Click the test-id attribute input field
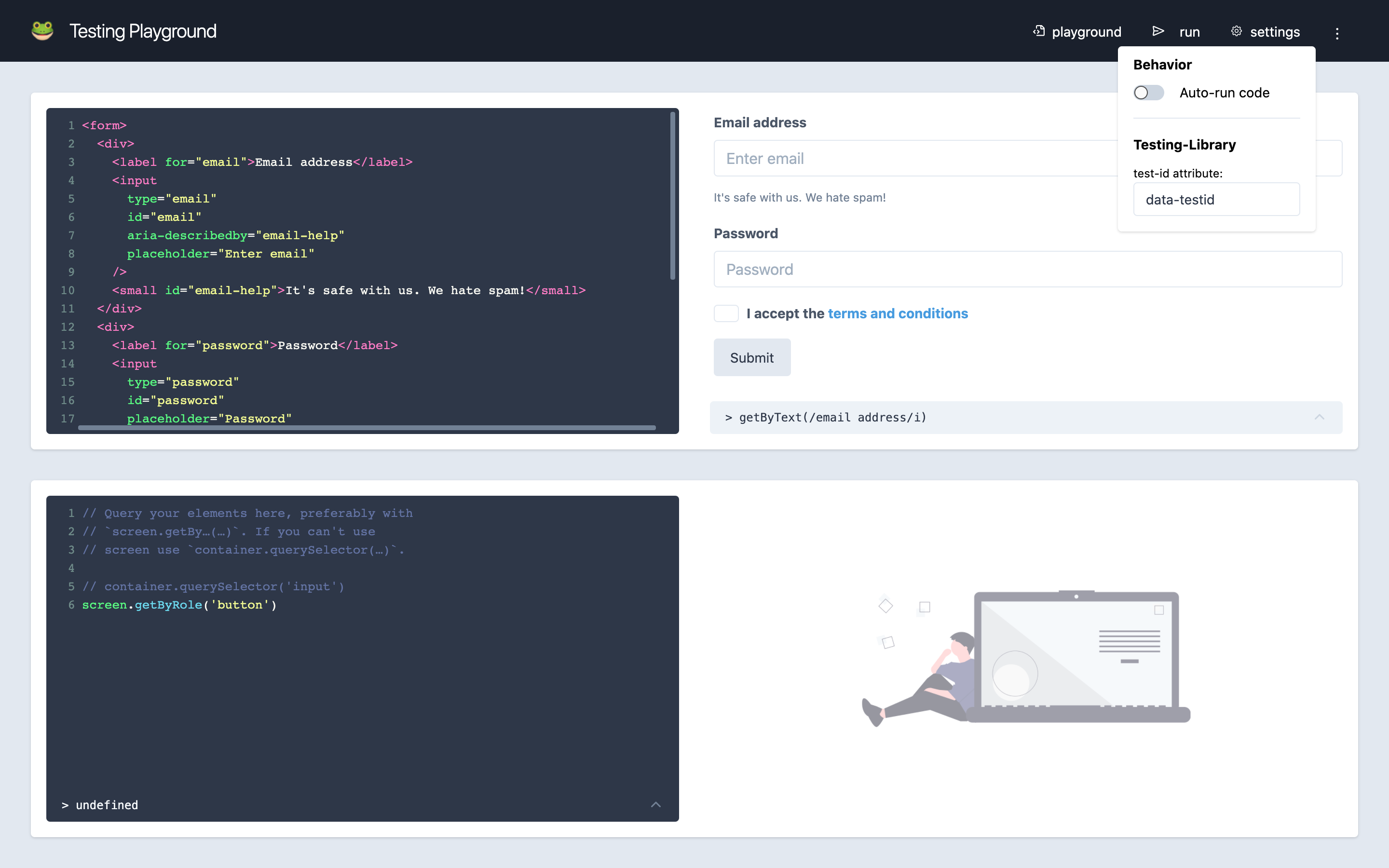The image size is (1389, 868). click(x=1216, y=200)
